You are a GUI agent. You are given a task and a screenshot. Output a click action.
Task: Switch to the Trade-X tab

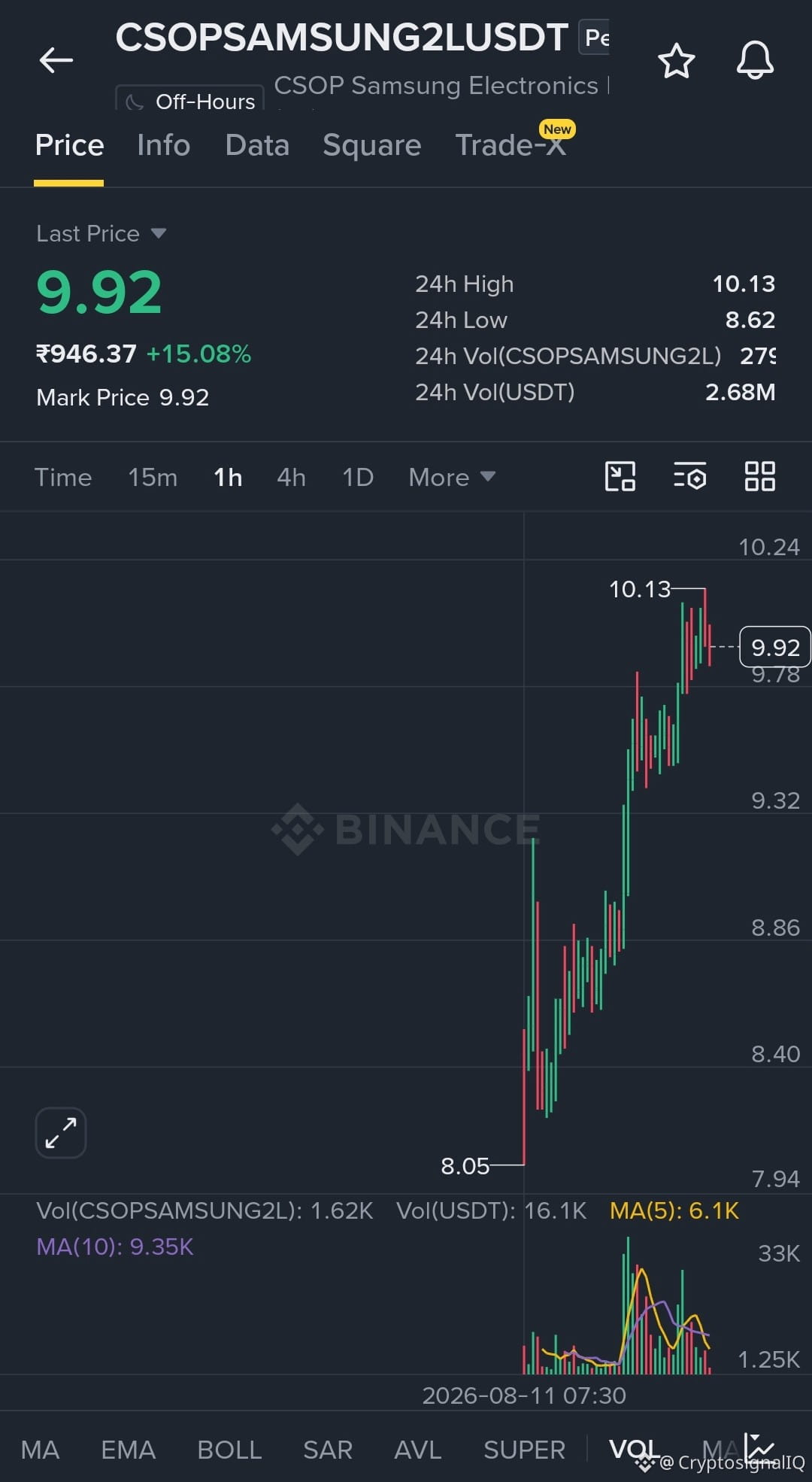click(x=511, y=145)
